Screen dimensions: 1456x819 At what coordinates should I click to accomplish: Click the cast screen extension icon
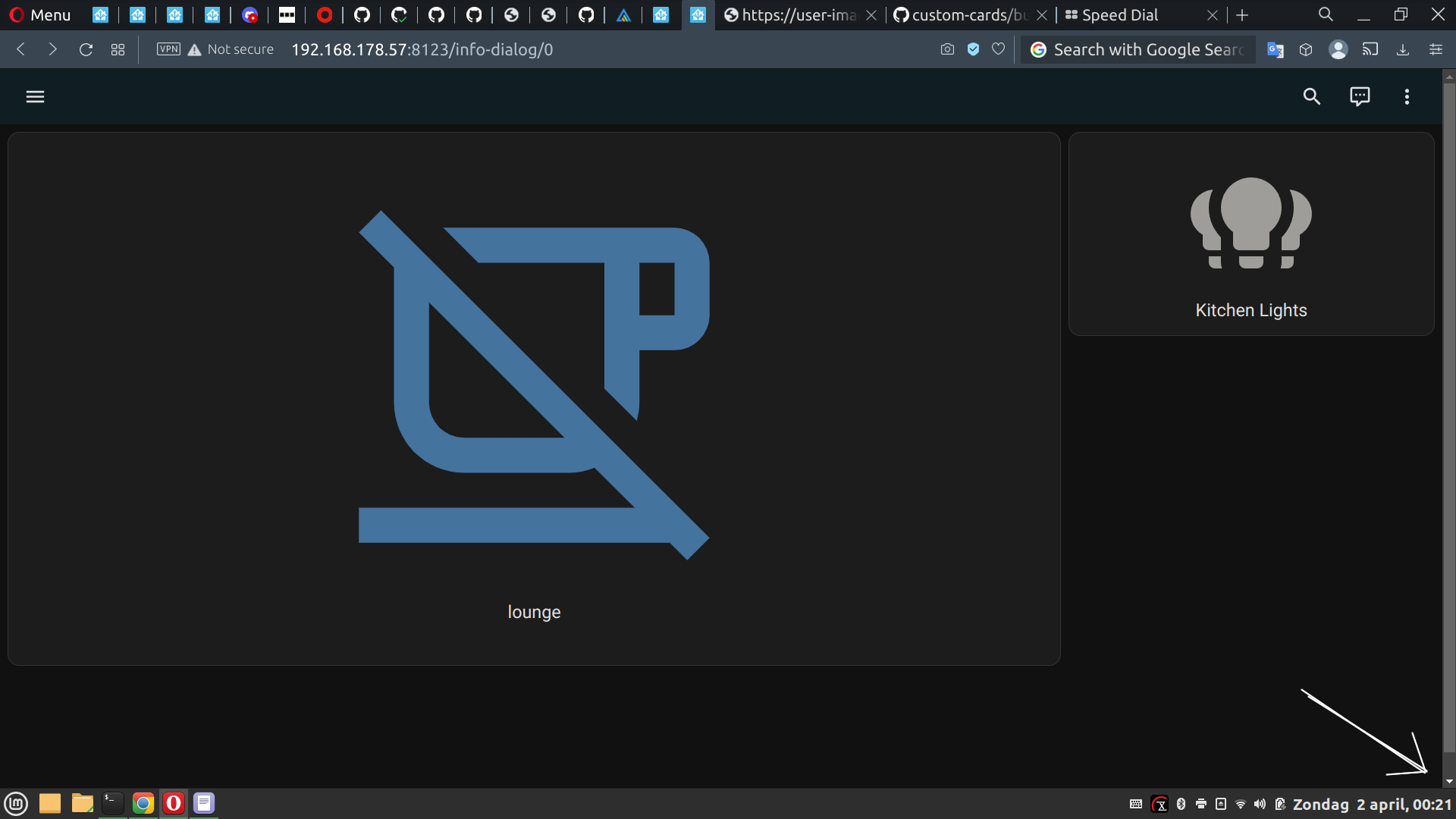1370,49
